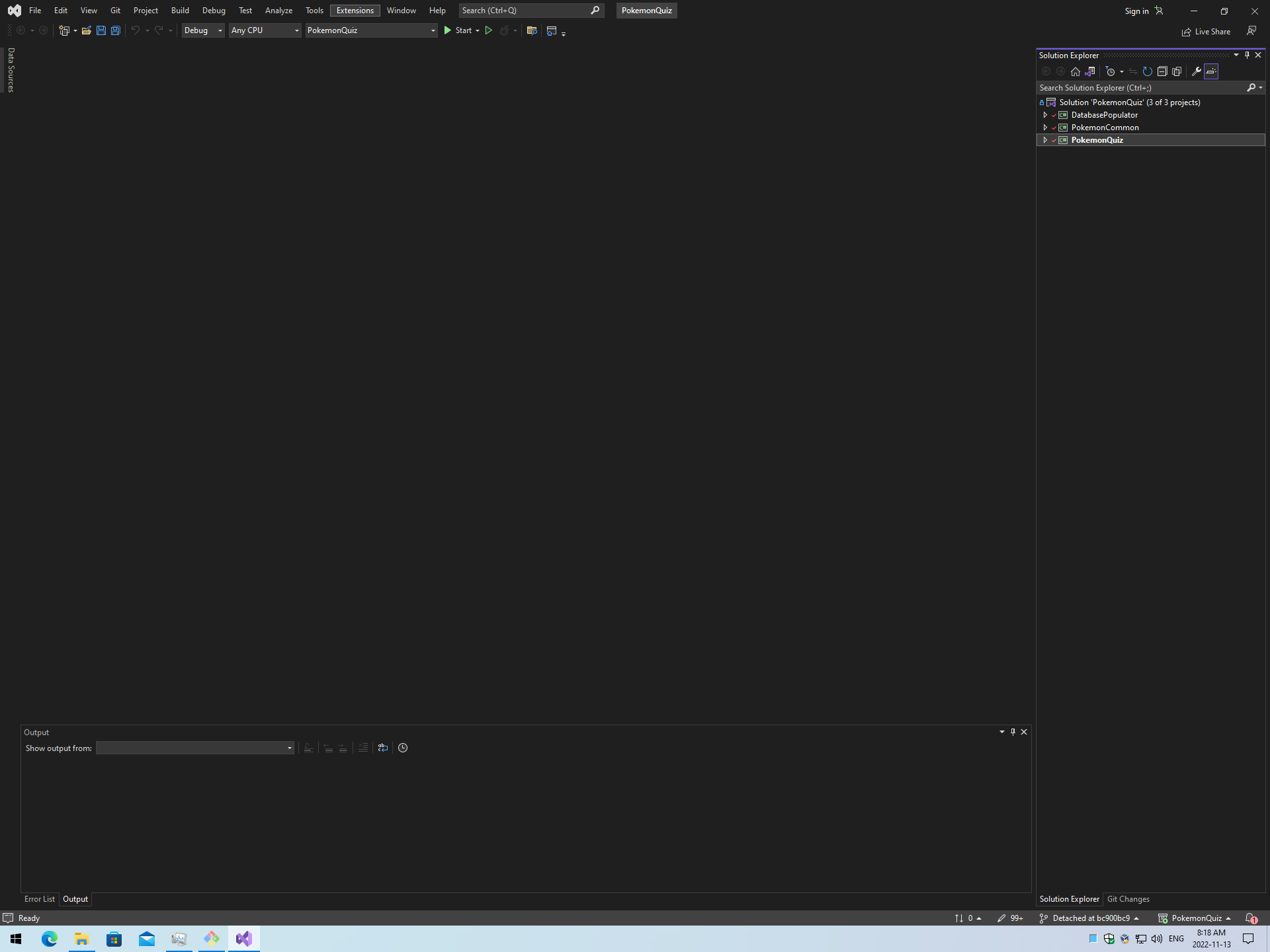
Task: Open the PokemonQuiz startup project dropdown
Action: tap(371, 30)
